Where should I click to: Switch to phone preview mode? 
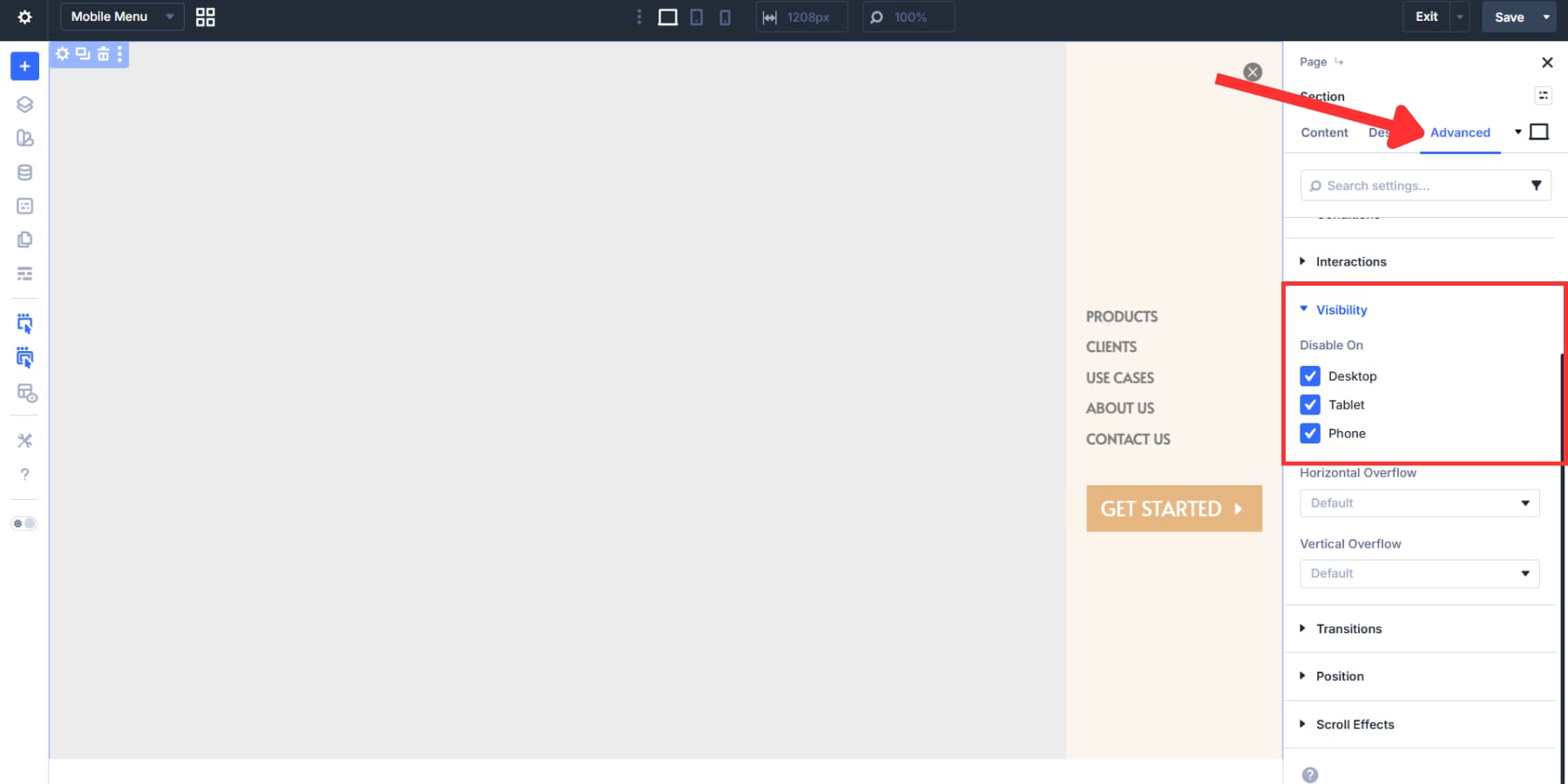[x=725, y=17]
